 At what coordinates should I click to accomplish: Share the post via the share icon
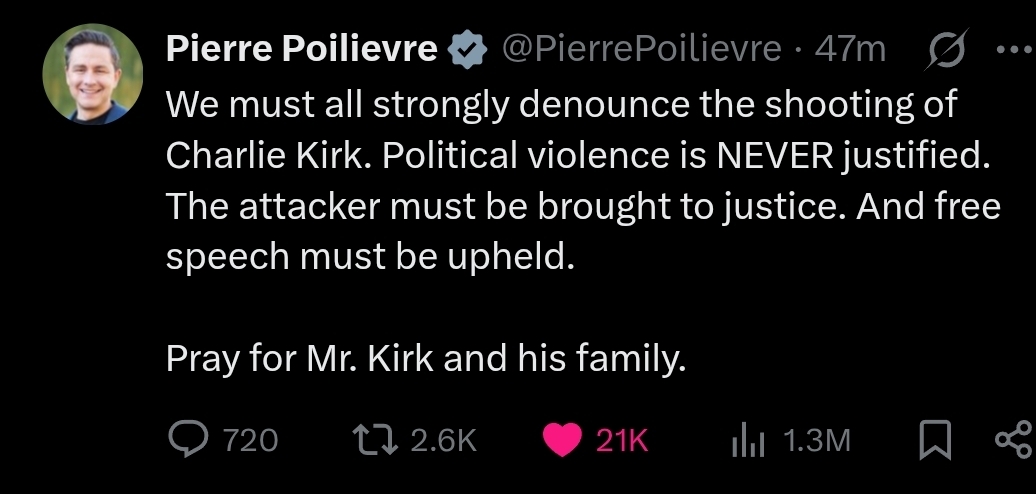point(1013,440)
